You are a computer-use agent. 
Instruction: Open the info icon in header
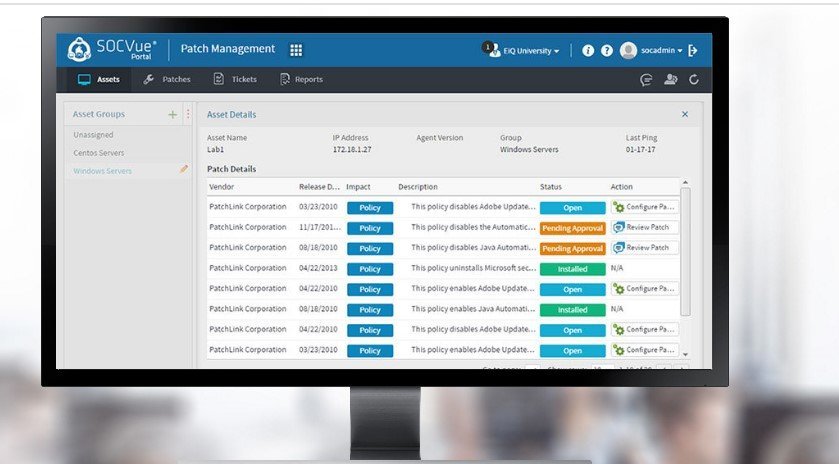(588, 50)
